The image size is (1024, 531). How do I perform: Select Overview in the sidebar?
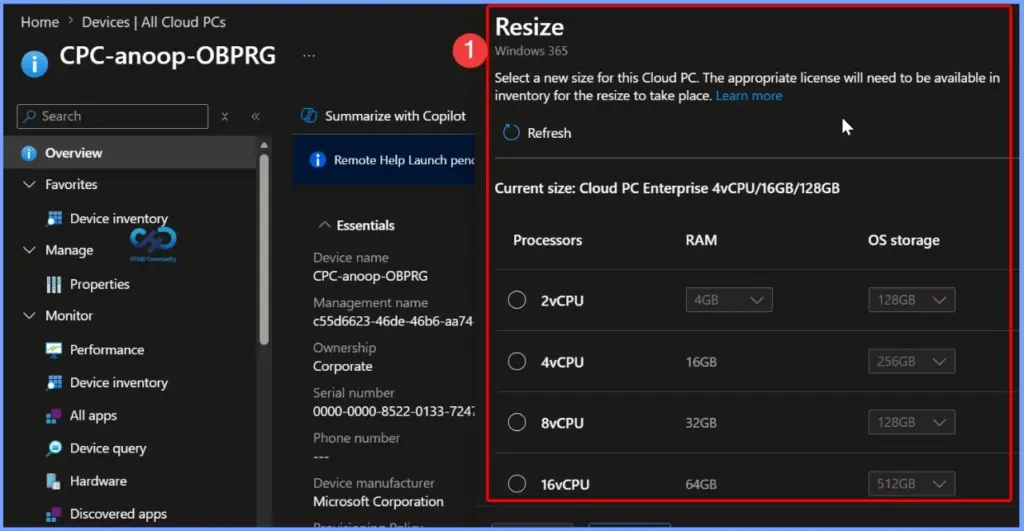click(x=131, y=153)
